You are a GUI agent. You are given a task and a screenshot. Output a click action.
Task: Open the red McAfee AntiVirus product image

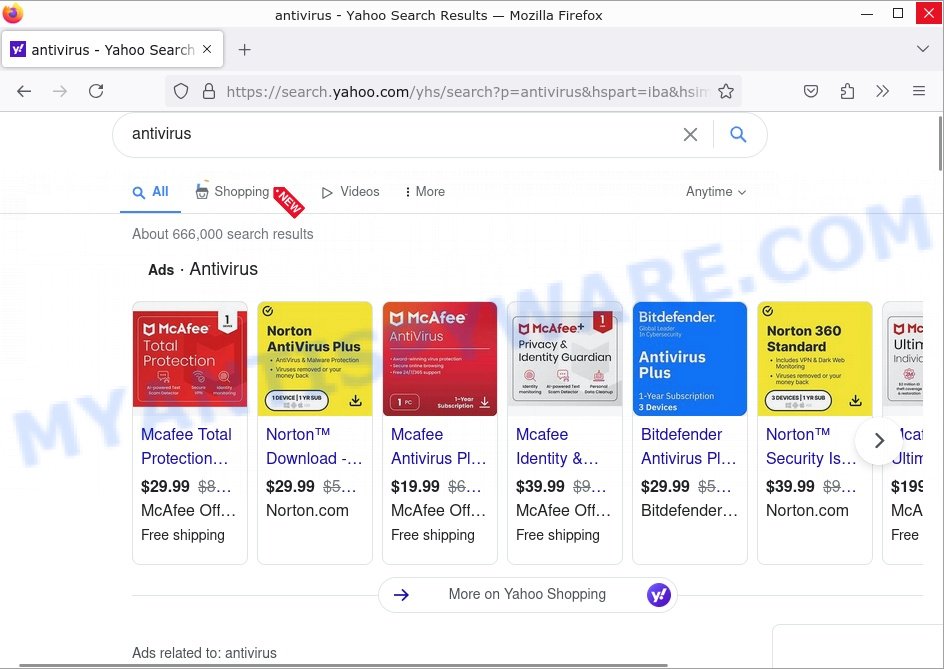point(440,359)
